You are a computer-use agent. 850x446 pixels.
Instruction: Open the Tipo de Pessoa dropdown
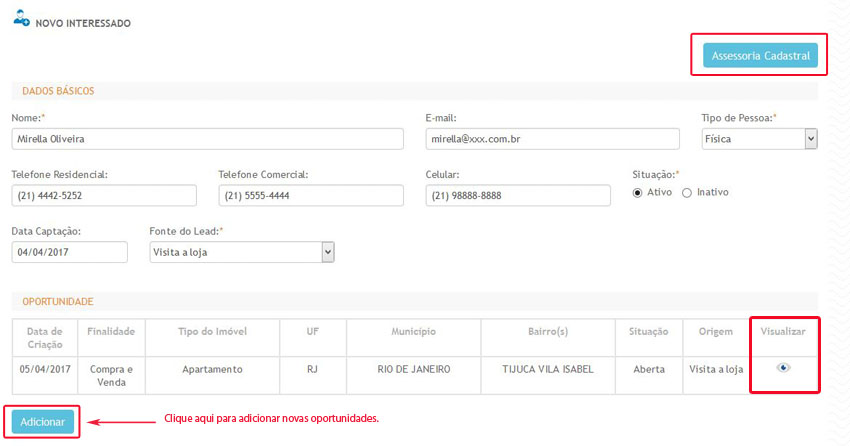(759, 139)
